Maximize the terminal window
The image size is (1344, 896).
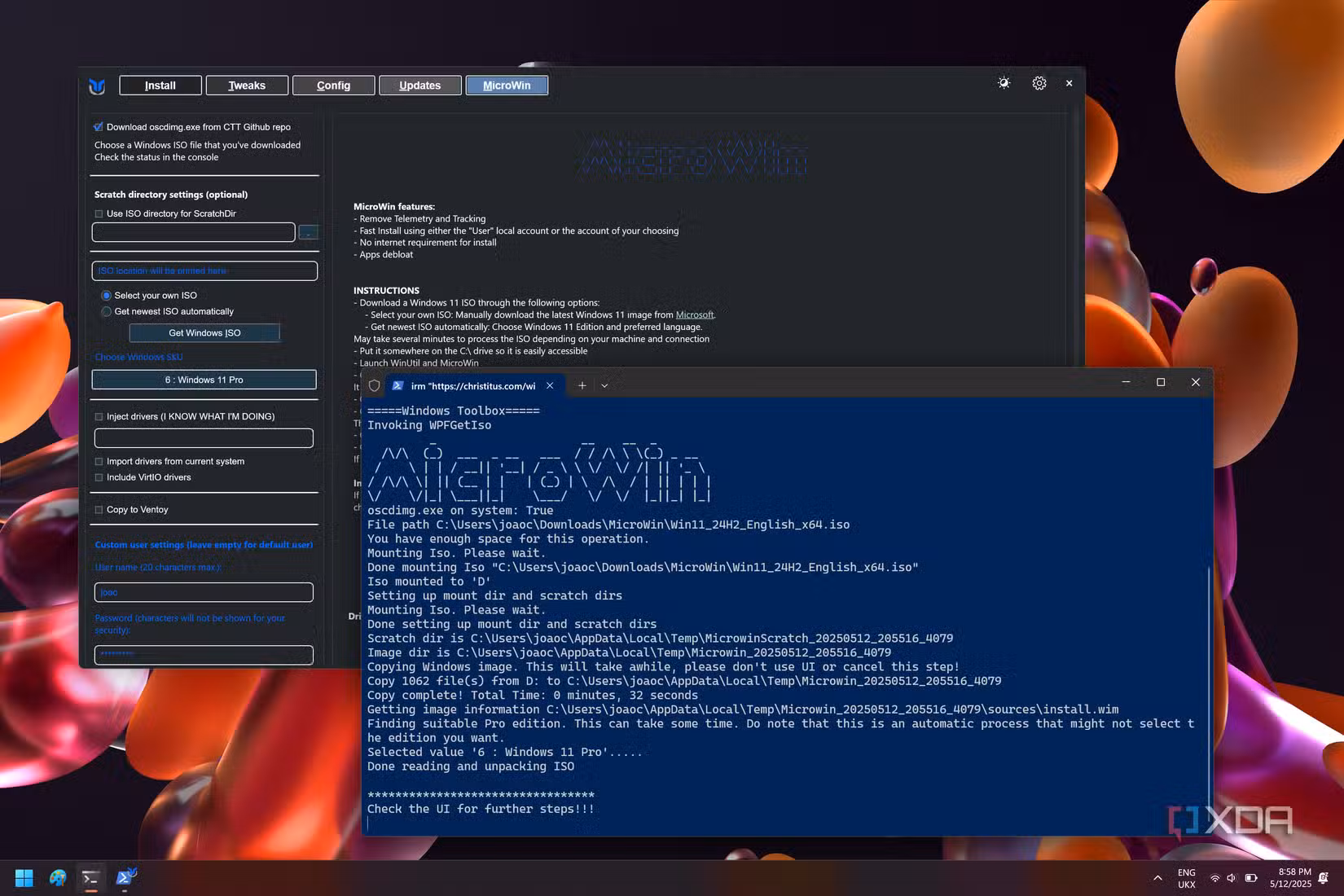pos(1161,382)
